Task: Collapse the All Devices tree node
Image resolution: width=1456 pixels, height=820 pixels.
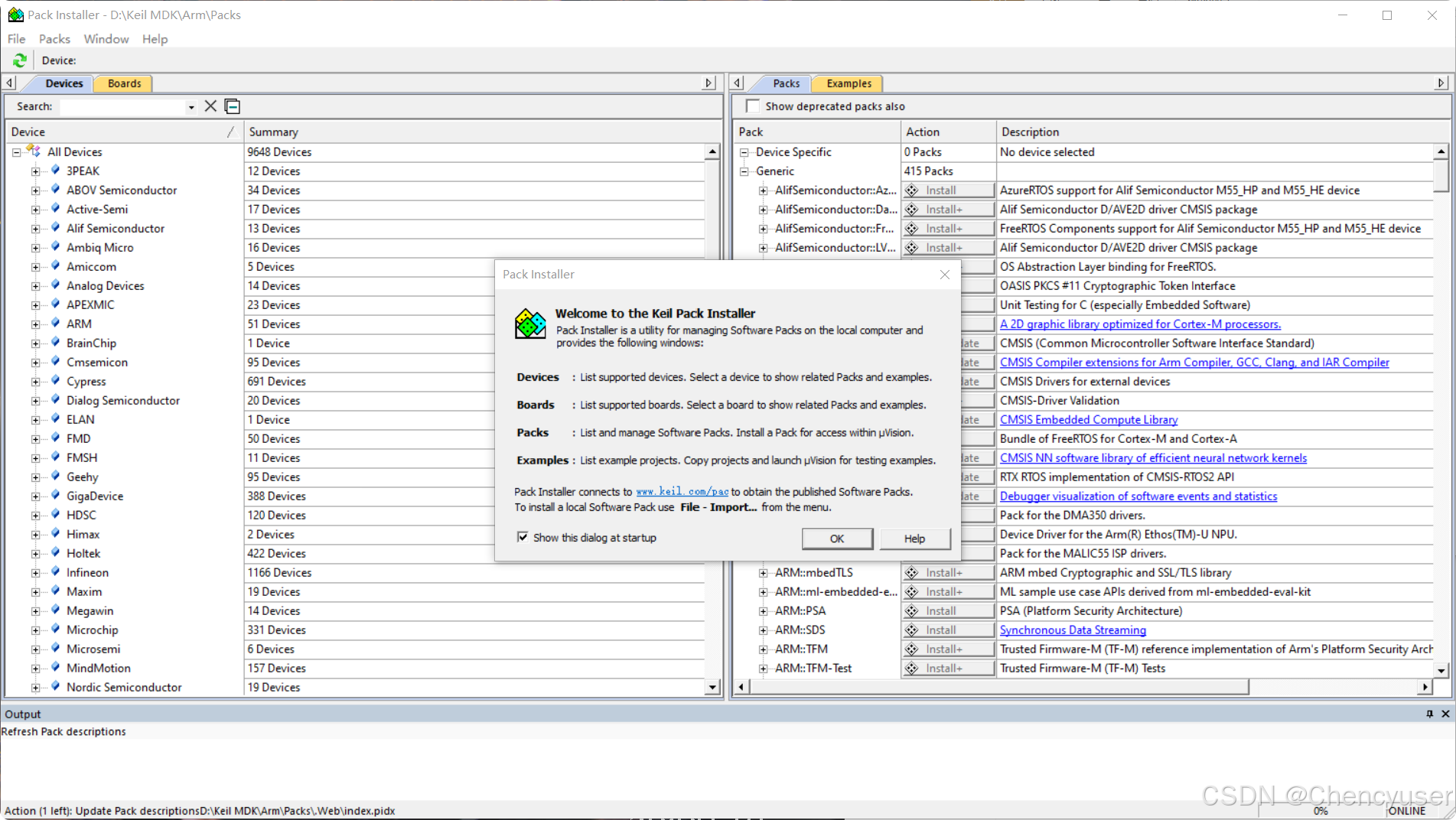Action: click(16, 152)
